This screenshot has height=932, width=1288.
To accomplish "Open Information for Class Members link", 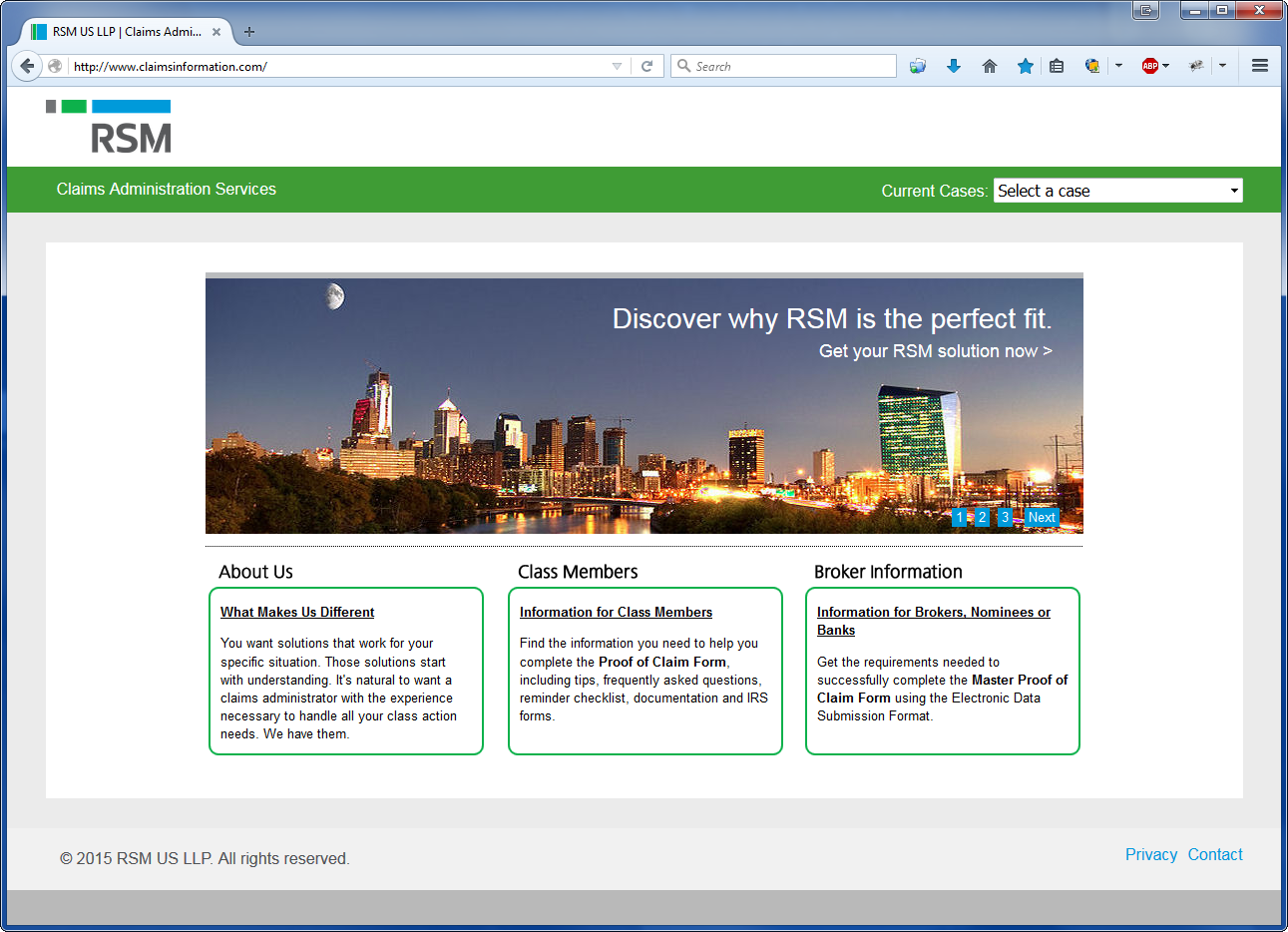I will (616, 612).
